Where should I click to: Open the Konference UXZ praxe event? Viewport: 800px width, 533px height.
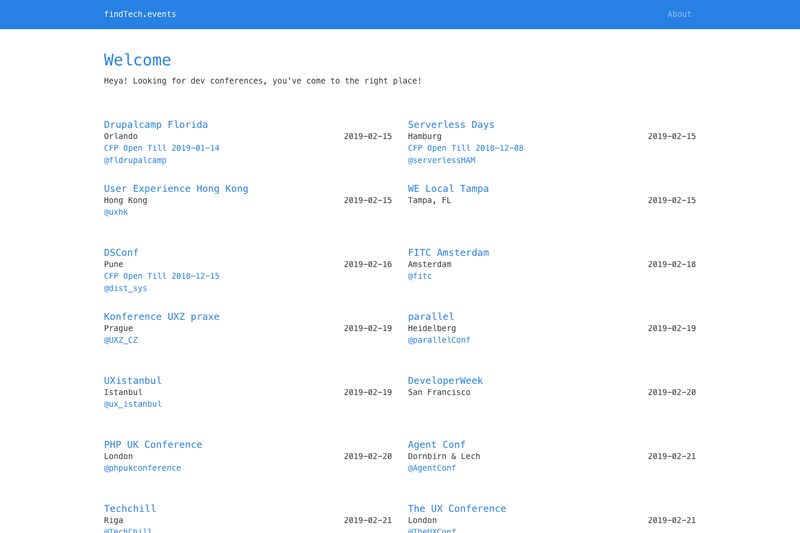[x=161, y=317]
